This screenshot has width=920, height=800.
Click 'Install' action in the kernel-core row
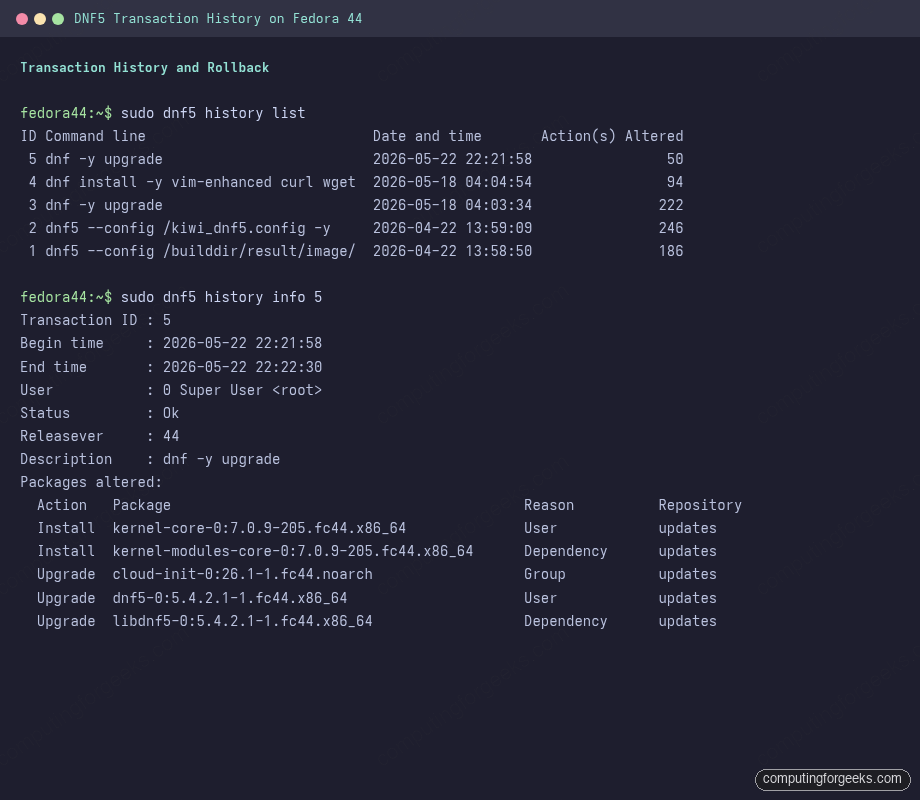click(66, 528)
